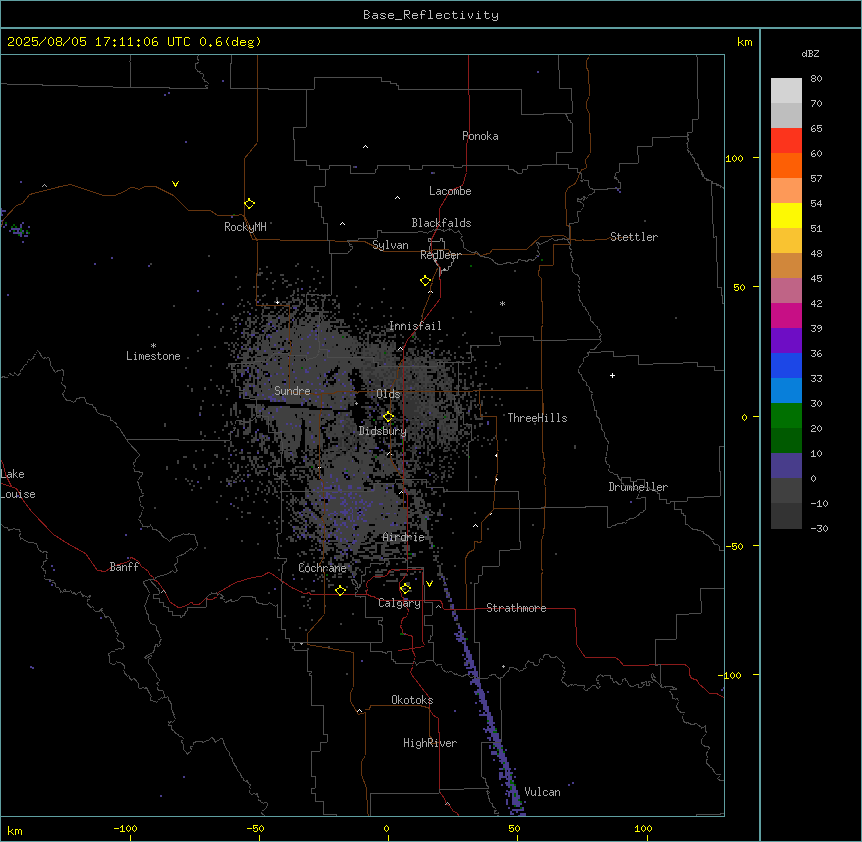Select the red 65-60 dBZ legend swatch
The image size is (862, 842).
786,140
